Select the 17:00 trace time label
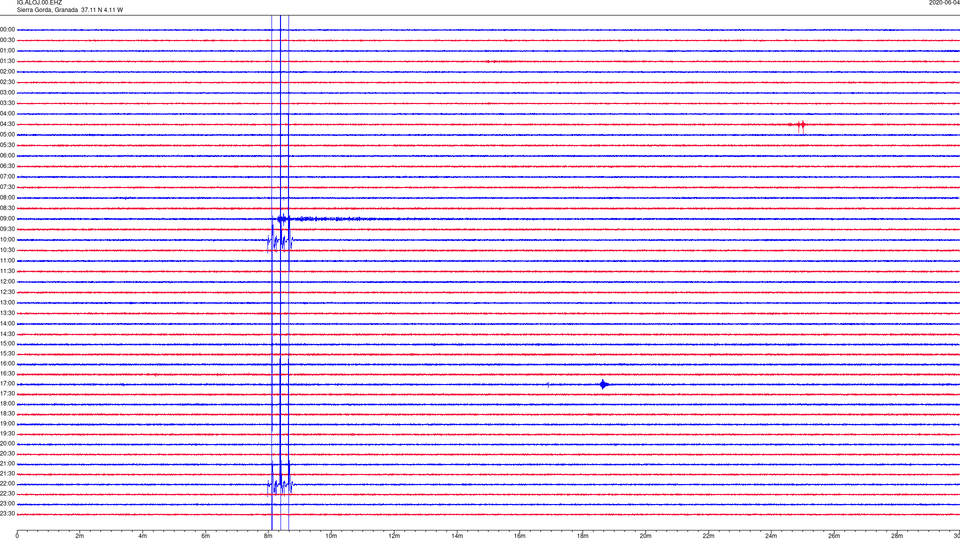Image resolution: width=960 pixels, height=540 pixels. (8, 384)
